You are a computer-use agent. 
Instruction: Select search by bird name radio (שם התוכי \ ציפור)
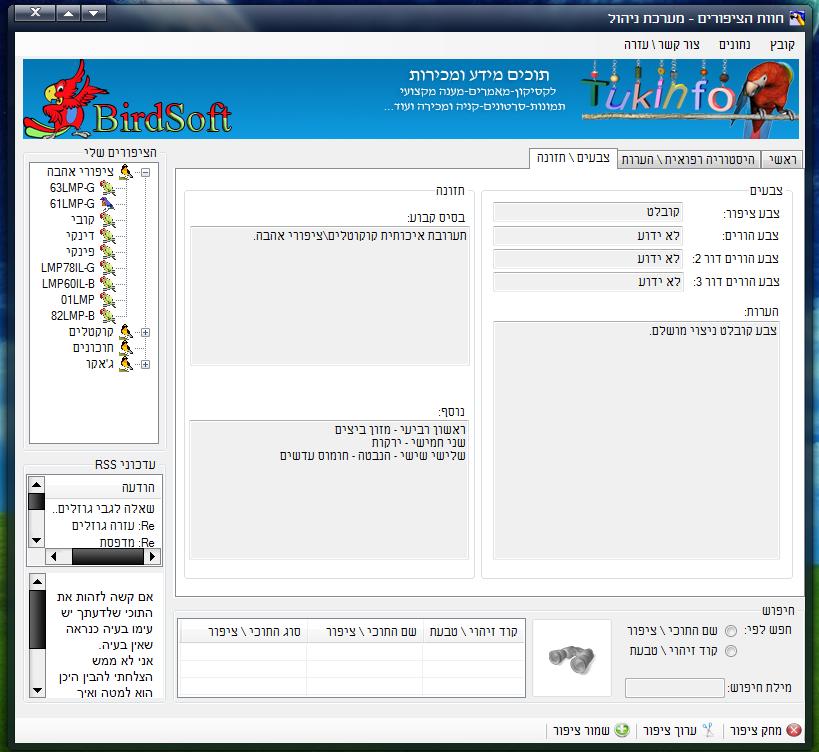[x=731, y=631]
